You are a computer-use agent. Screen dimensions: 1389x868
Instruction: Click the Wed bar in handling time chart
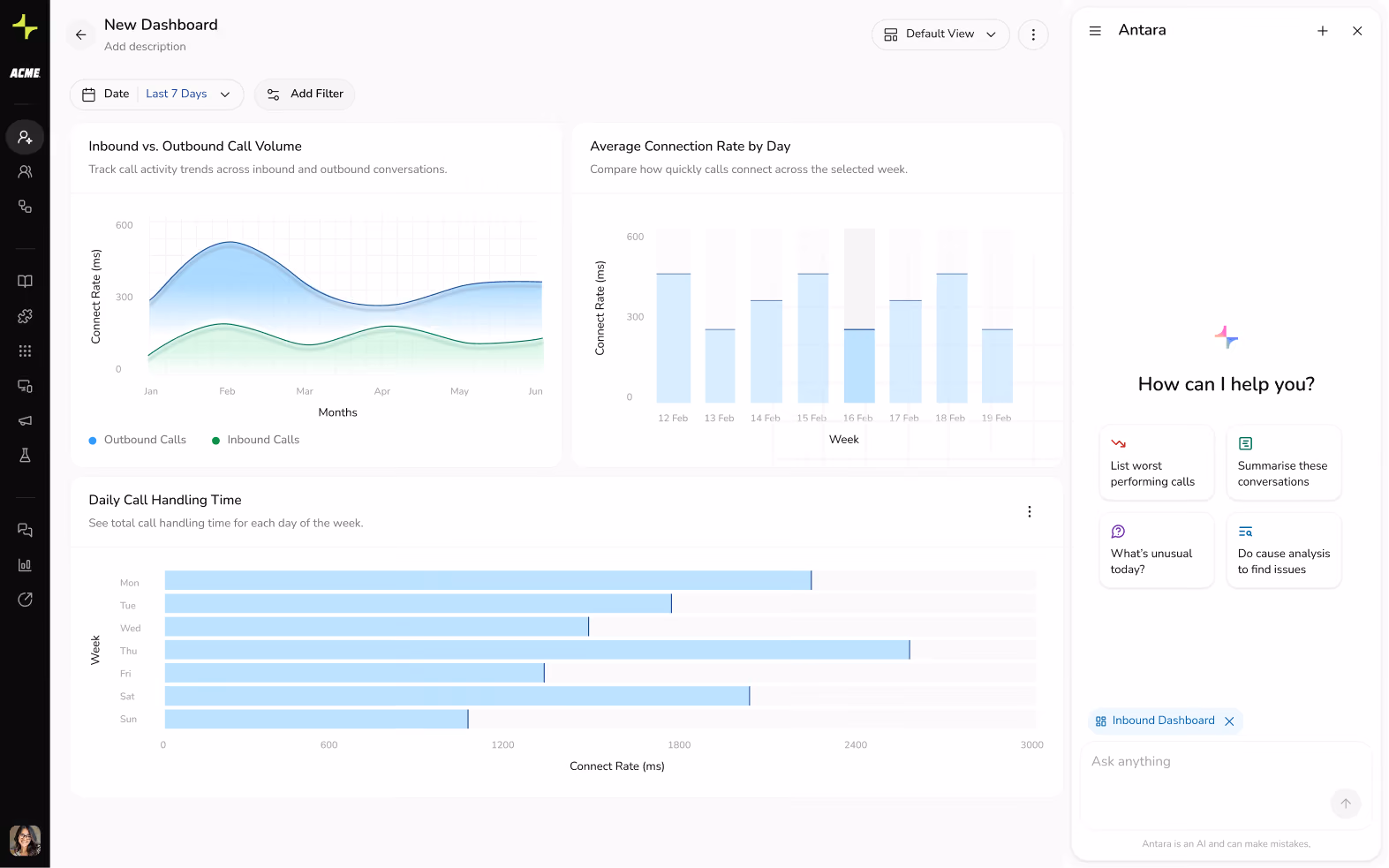377,627
